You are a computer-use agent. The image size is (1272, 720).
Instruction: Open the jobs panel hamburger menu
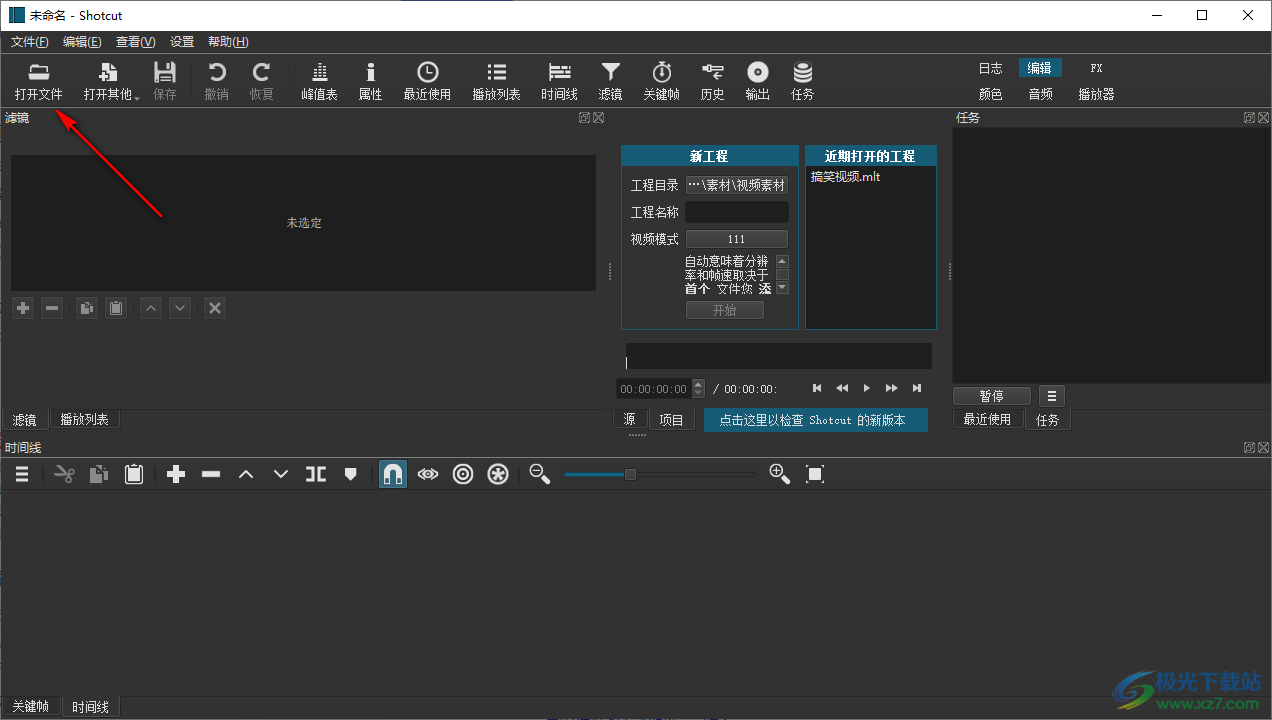point(1052,396)
